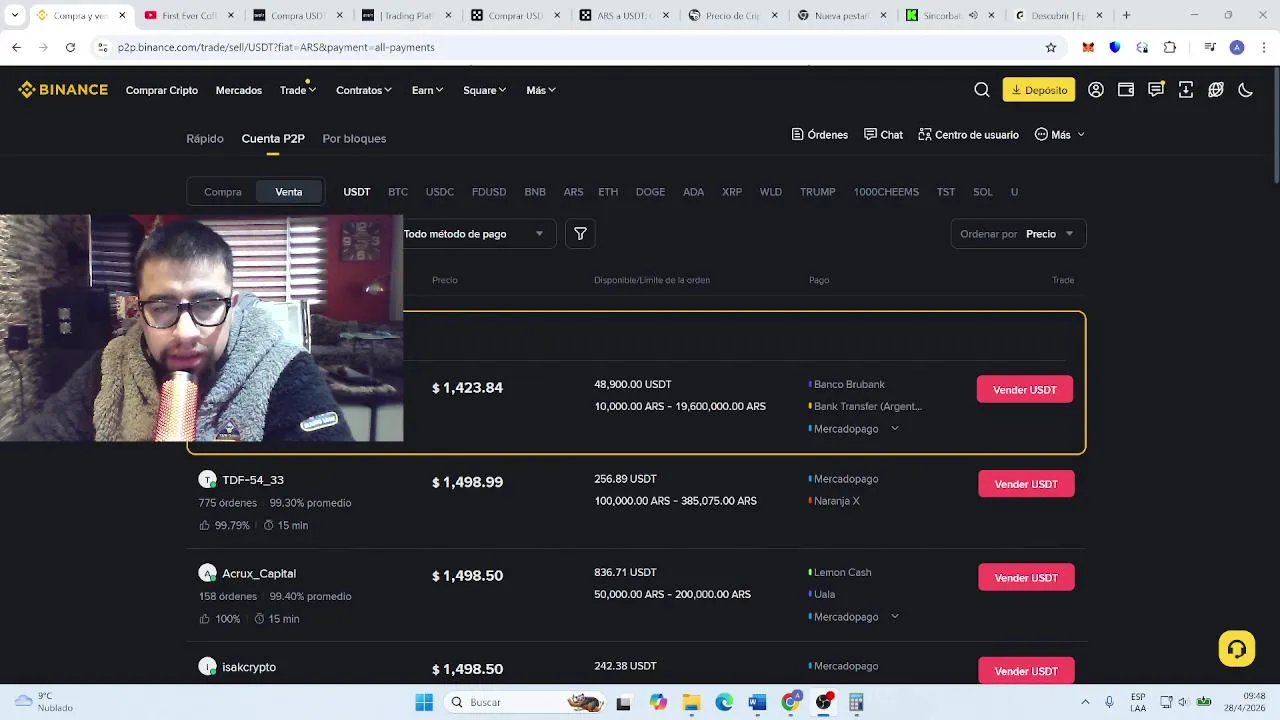Screen dimensions: 1280x720
Task: Select the Por bloques tab
Action: coord(354,139)
